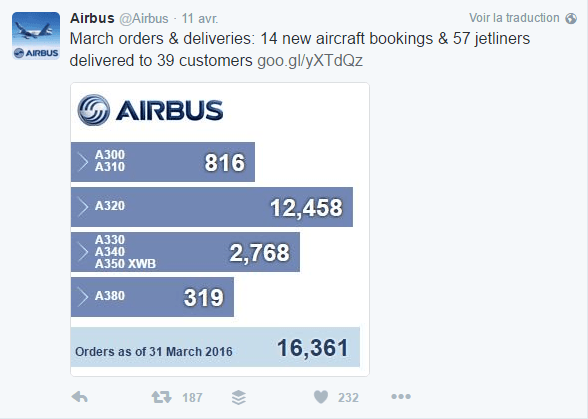Viewport: 588px width, 419px height.
Task: Click the Airbus swirl logo in image
Action: click(94, 110)
